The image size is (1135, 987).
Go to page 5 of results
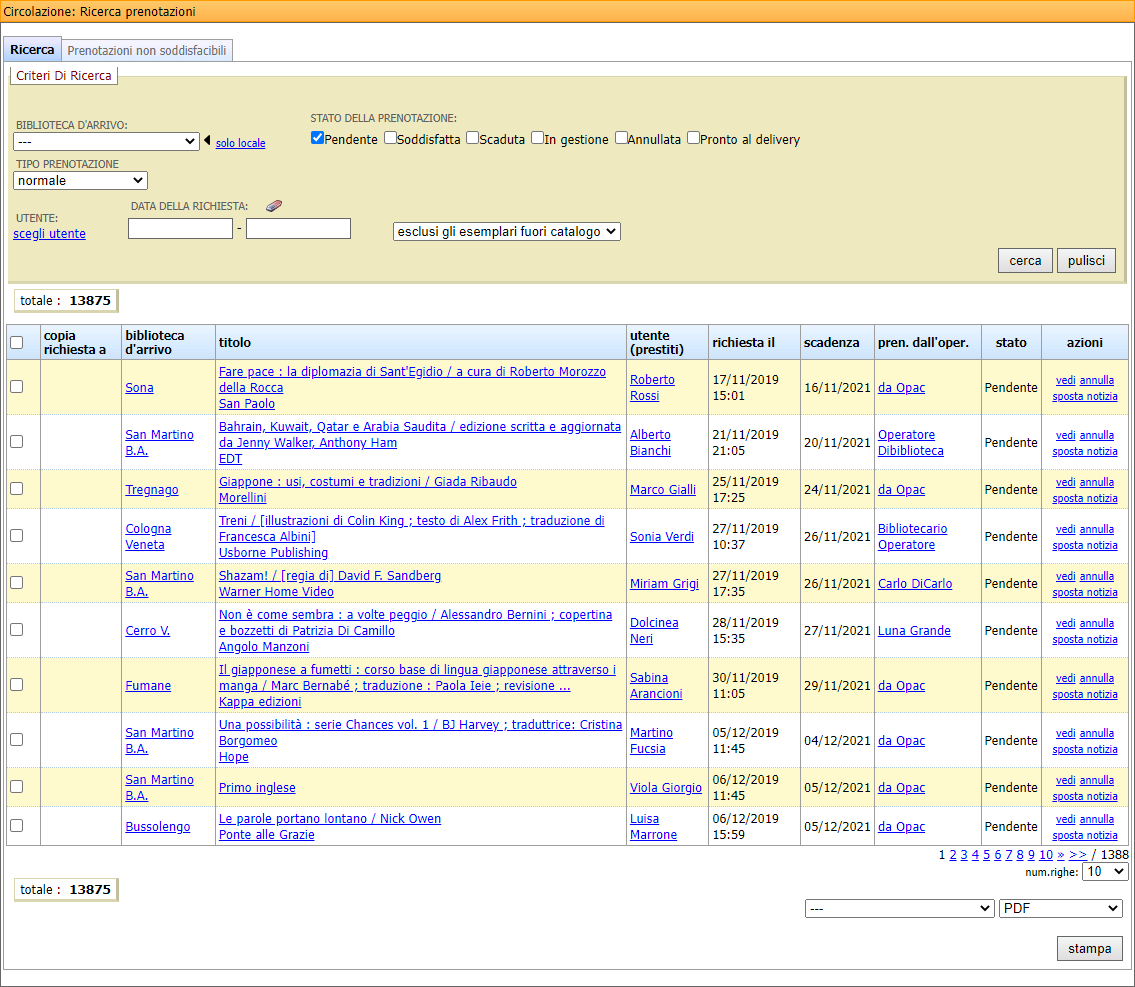[986, 854]
